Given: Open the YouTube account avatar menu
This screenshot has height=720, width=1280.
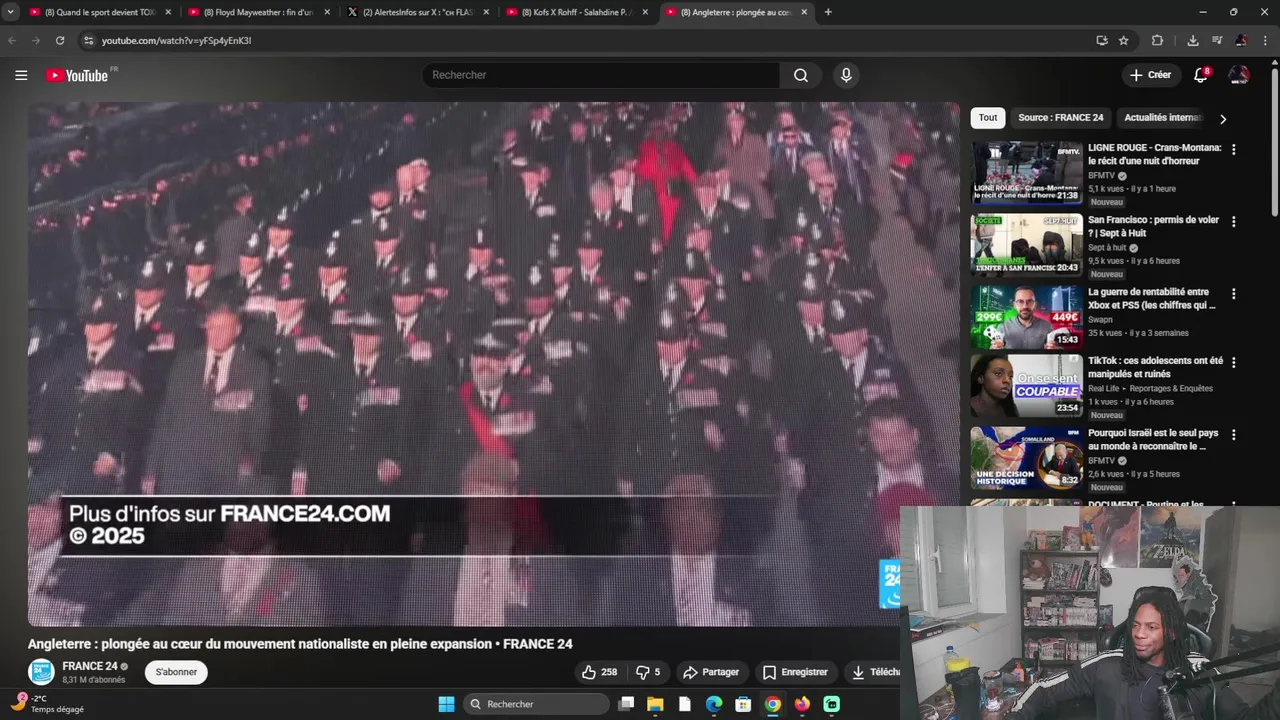Looking at the screenshot, I should click(x=1239, y=75).
